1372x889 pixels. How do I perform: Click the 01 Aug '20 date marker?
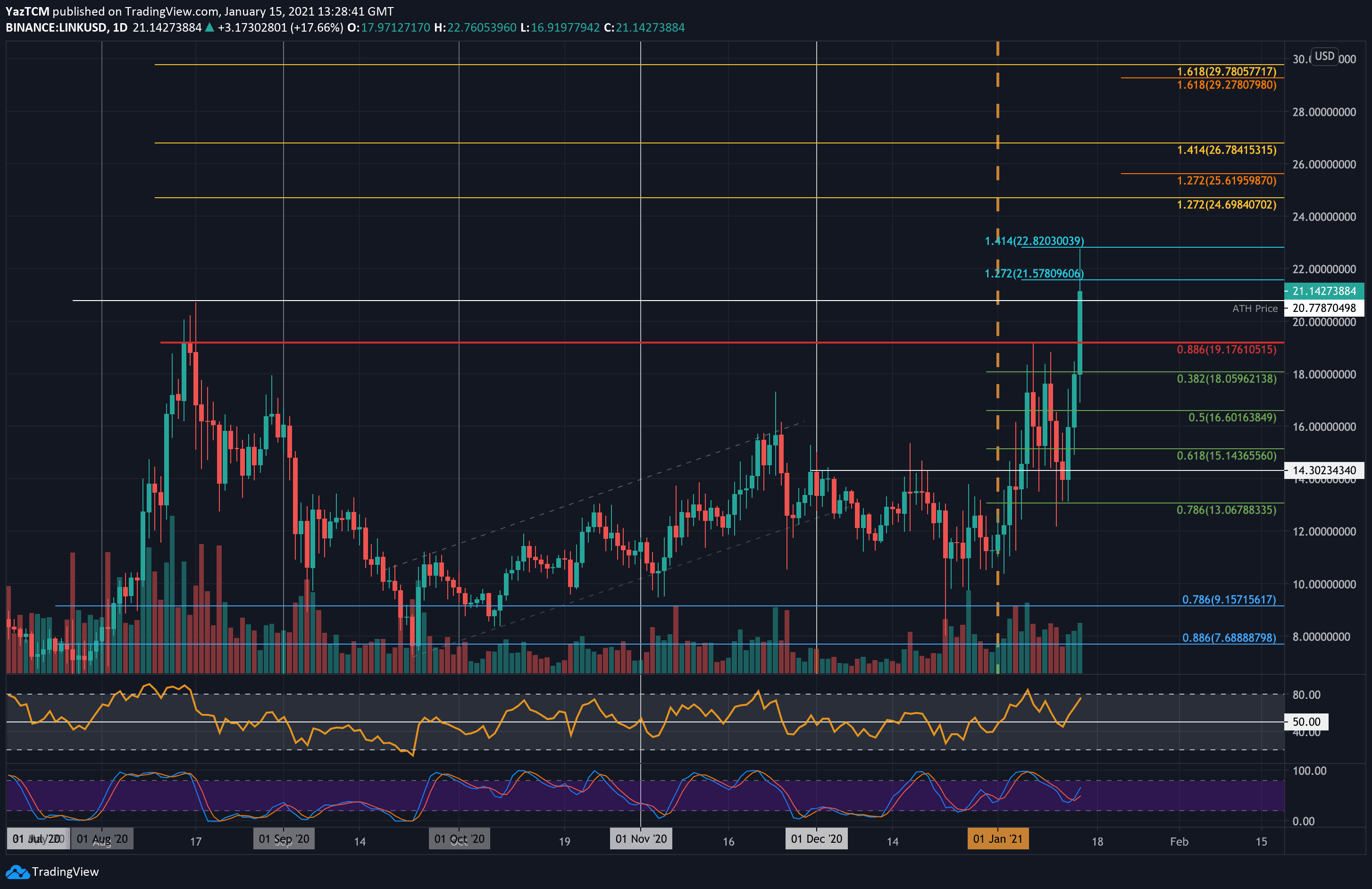coord(102,839)
